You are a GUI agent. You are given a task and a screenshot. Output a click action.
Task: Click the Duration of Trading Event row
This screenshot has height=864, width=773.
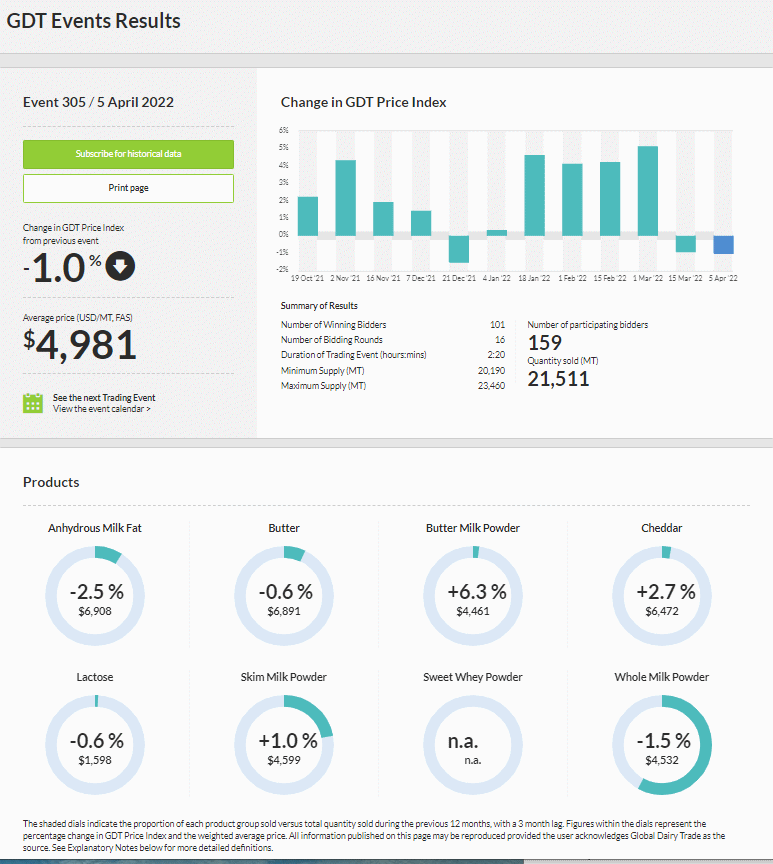[393, 355]
